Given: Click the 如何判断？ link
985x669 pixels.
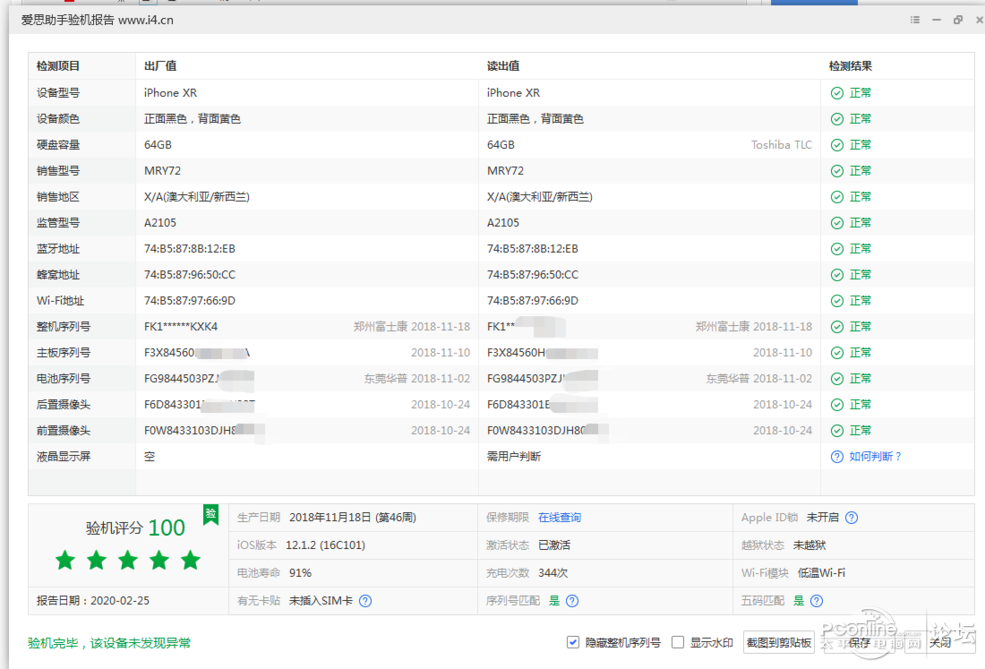Looking at the screenshot, I should [876, 457].
